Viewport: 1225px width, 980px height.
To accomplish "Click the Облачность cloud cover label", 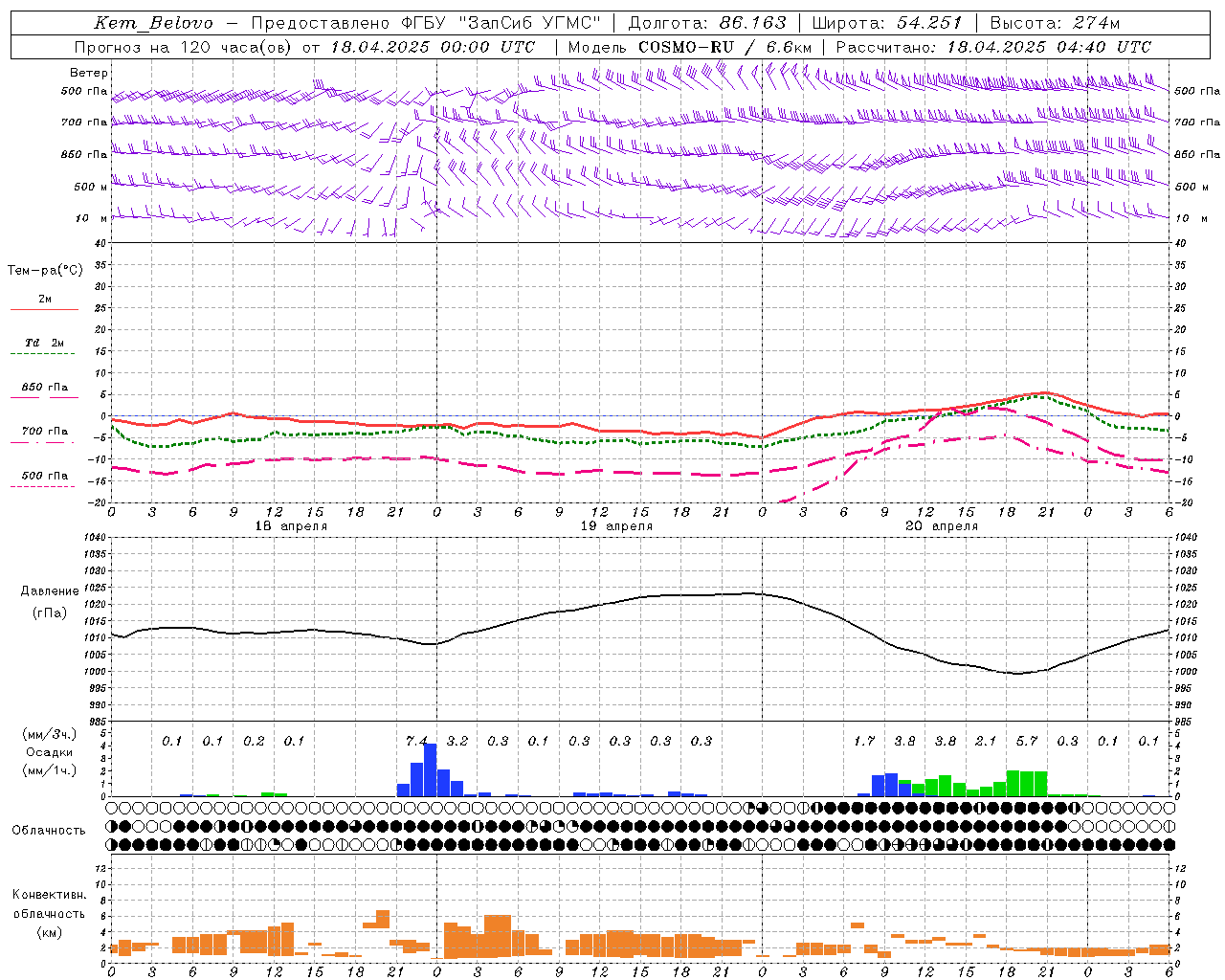I will pyautogui.click(x=49, y=831).
